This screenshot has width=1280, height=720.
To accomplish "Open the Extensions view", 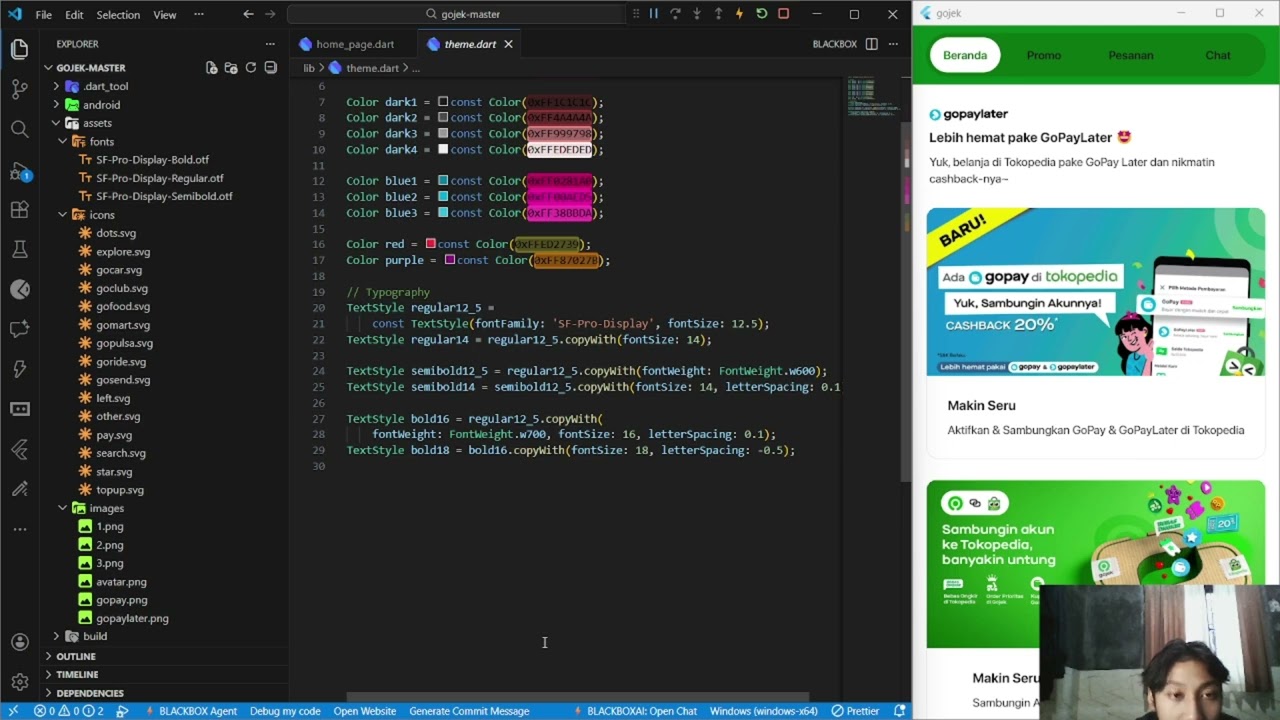I will (19, 210).
